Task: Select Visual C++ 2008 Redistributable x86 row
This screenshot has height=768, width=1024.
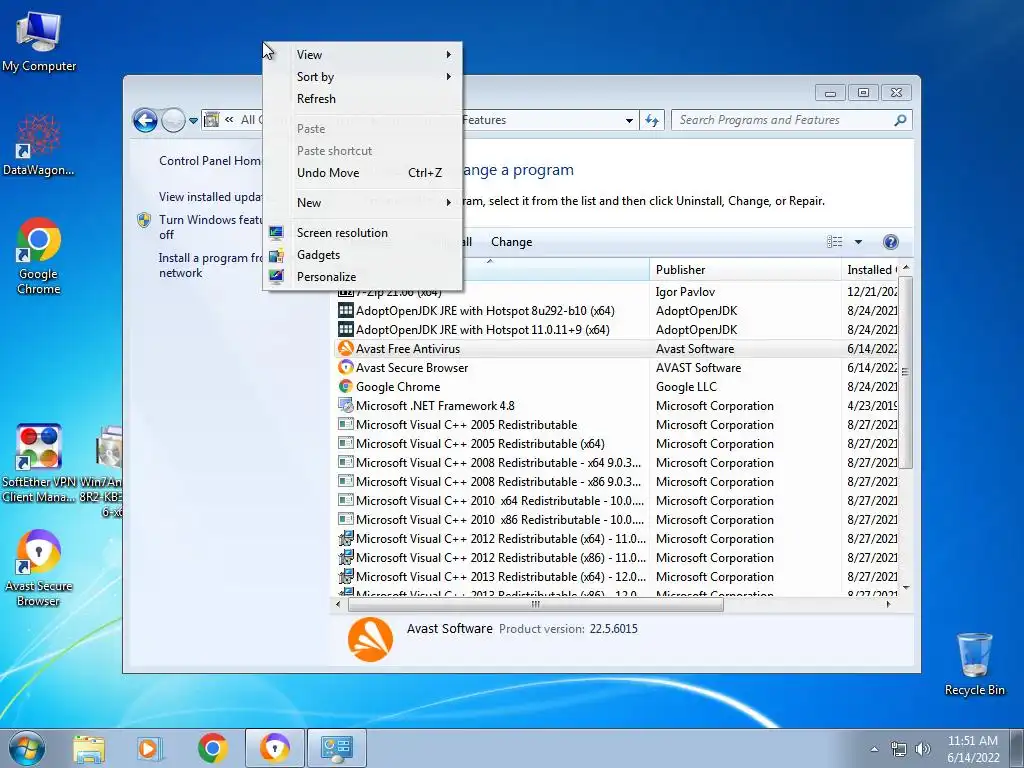Action: coord(616,481)
